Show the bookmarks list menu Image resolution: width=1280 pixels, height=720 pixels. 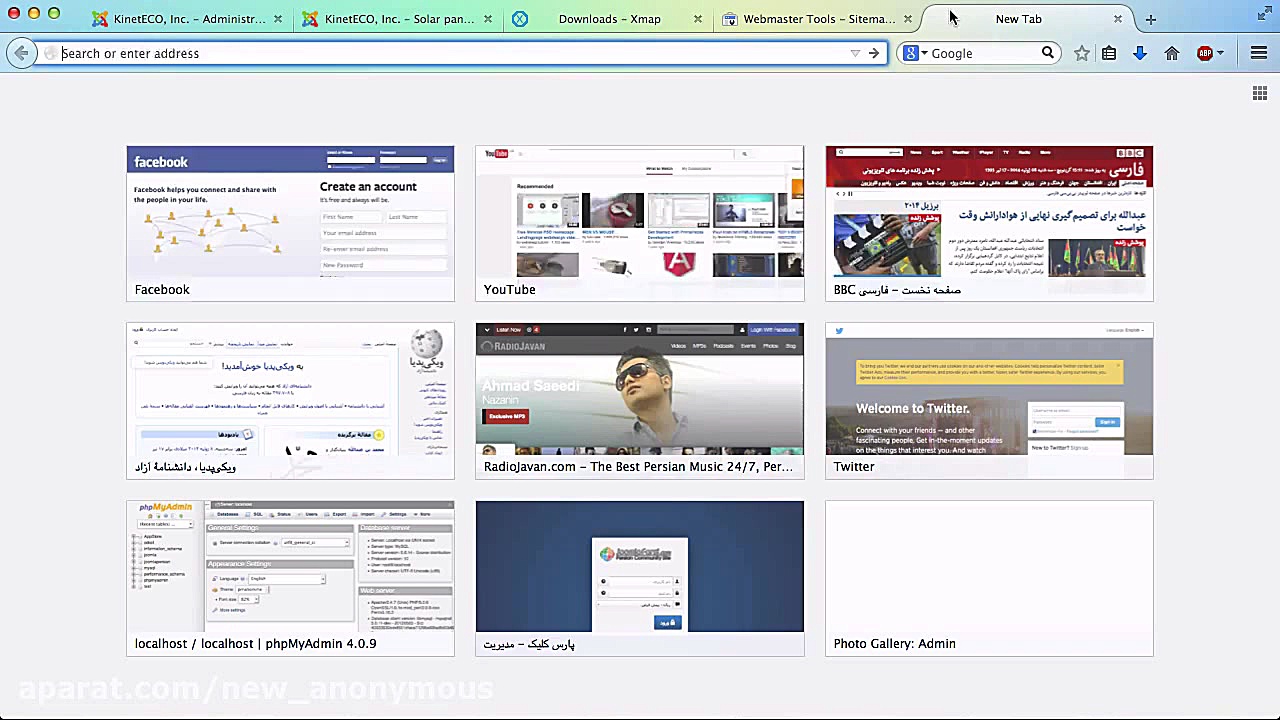tap(1109, 53)
